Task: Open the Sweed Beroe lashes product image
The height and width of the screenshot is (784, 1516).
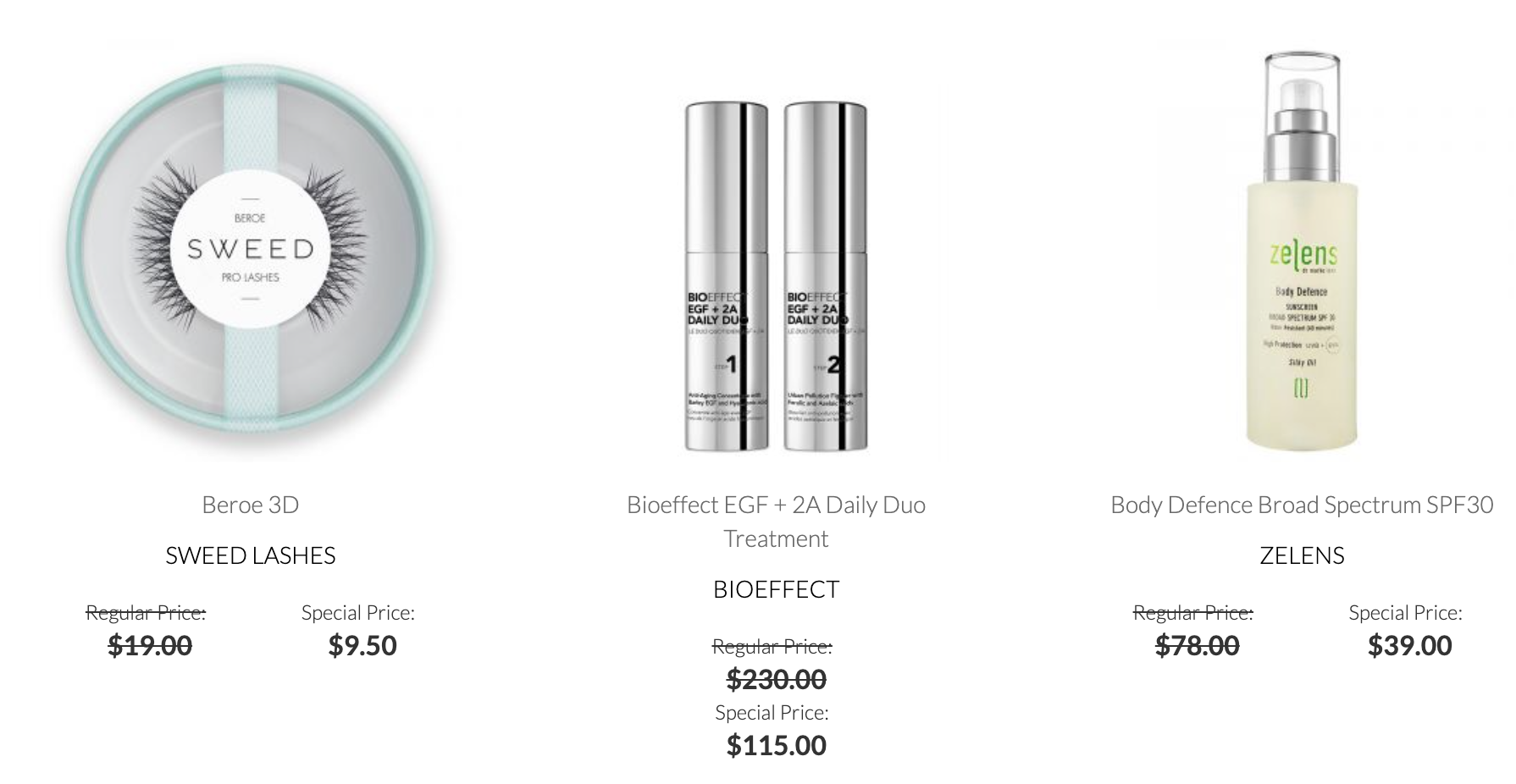Action: click(251, 251)
